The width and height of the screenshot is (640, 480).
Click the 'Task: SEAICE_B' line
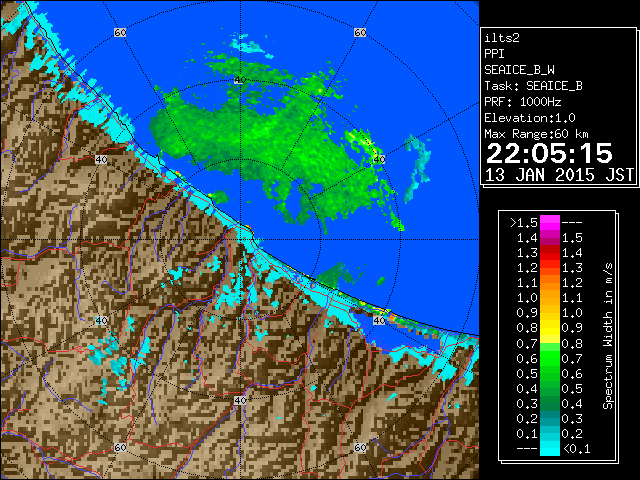533,86
